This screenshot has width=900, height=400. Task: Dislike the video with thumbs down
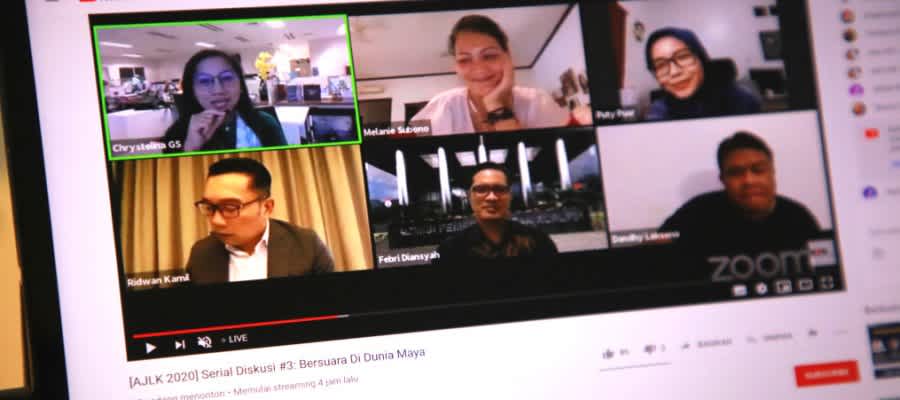point(649,349)
